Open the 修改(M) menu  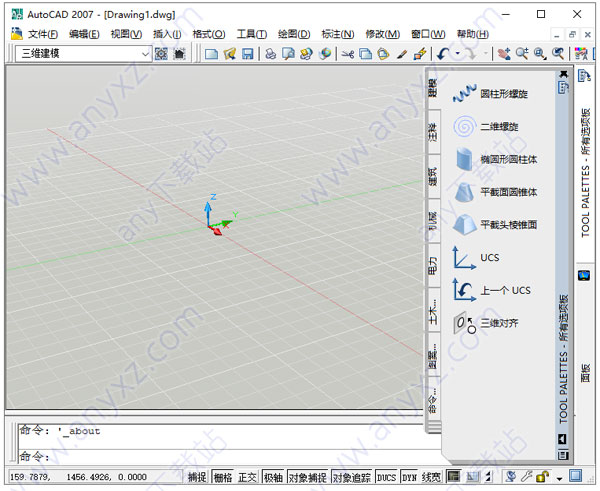[x=383, y=34]
